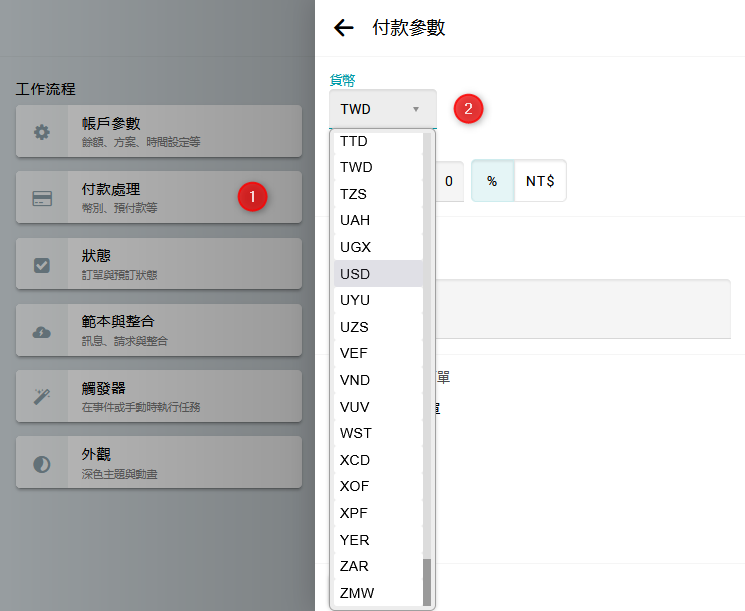
Task: Select the NT$ amount type toggle
Action: [x=540, y=181]
